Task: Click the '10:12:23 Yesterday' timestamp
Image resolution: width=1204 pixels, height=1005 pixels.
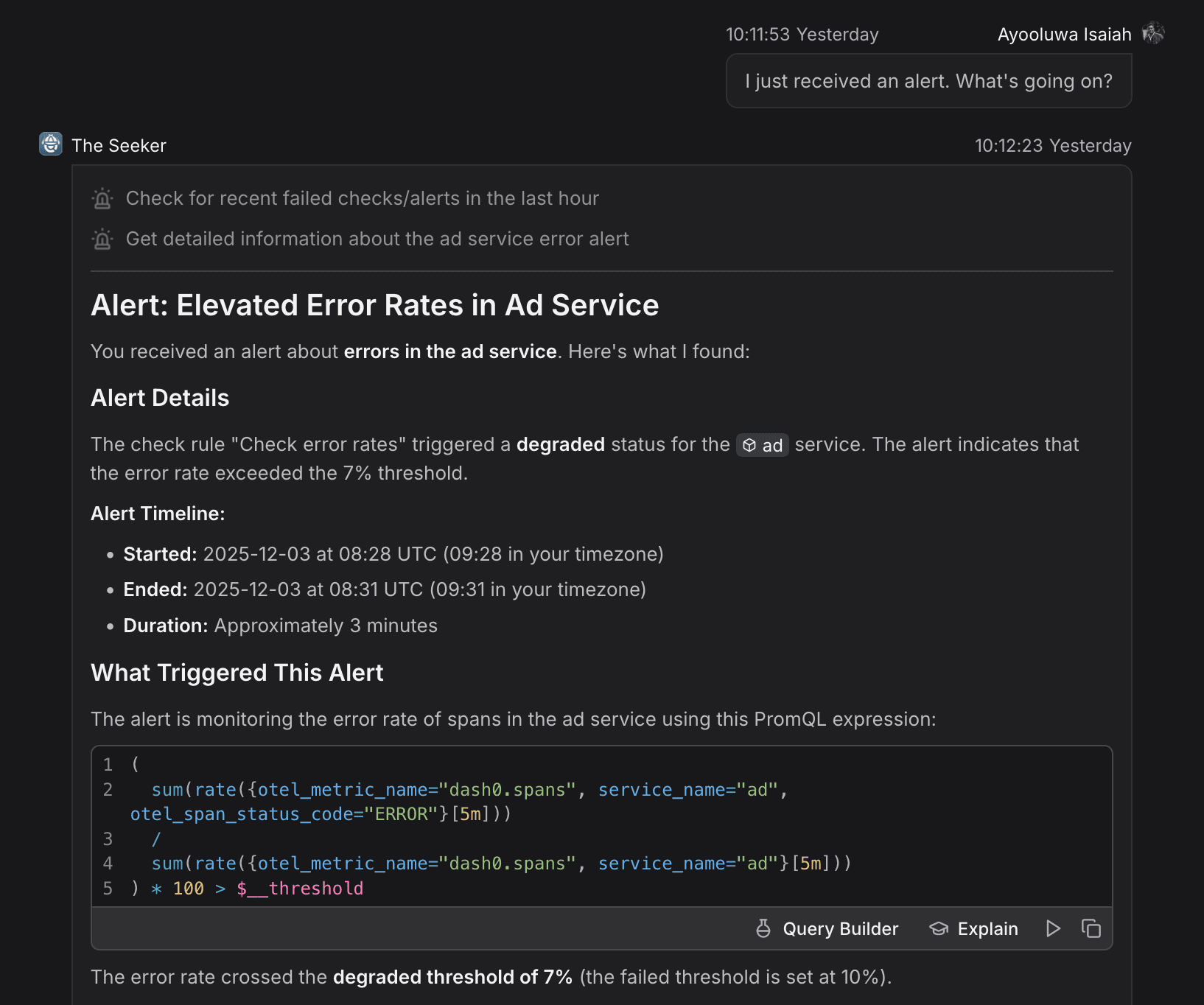Action: tap(1053, 145)
